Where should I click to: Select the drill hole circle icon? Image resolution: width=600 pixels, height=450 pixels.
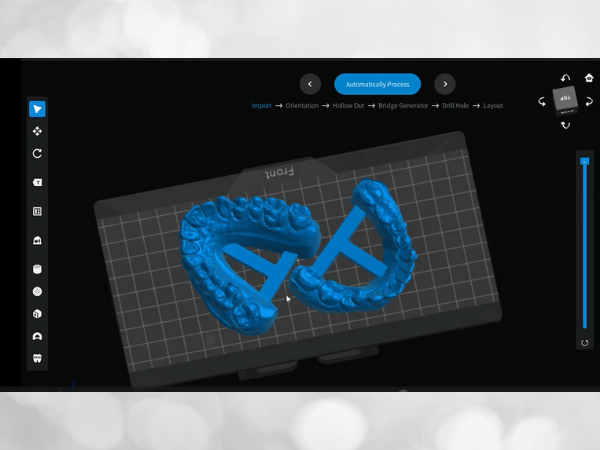click(x=37, y=291)
